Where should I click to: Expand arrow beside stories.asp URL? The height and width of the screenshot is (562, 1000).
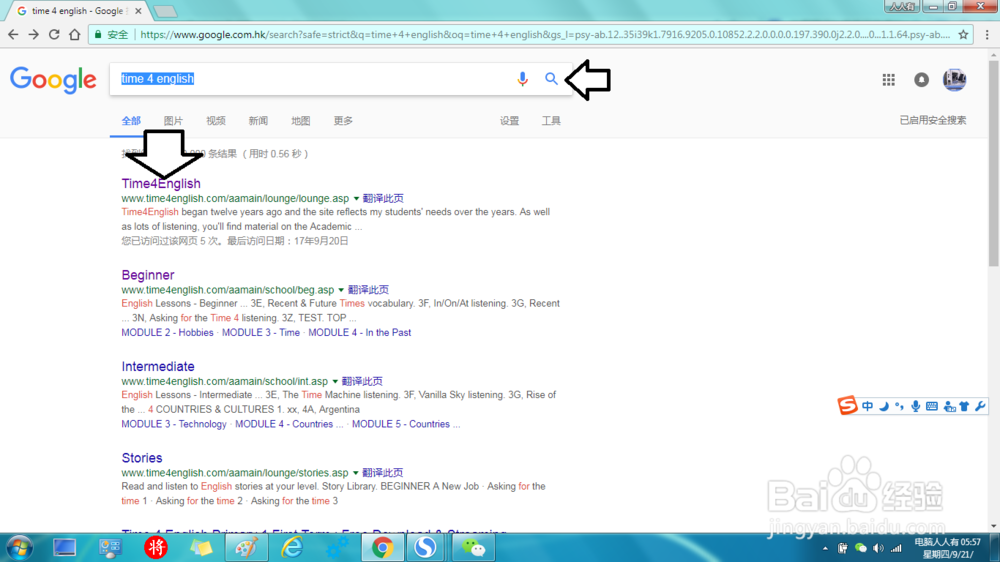point(356,473)
